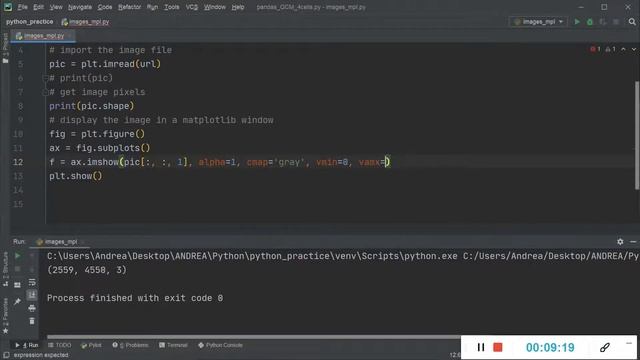Toggle tool window quick-access icon in status bar
Image resolution: width=640 pixels, height=360 pixels.
pyautogui.click(x=6, y=355)
